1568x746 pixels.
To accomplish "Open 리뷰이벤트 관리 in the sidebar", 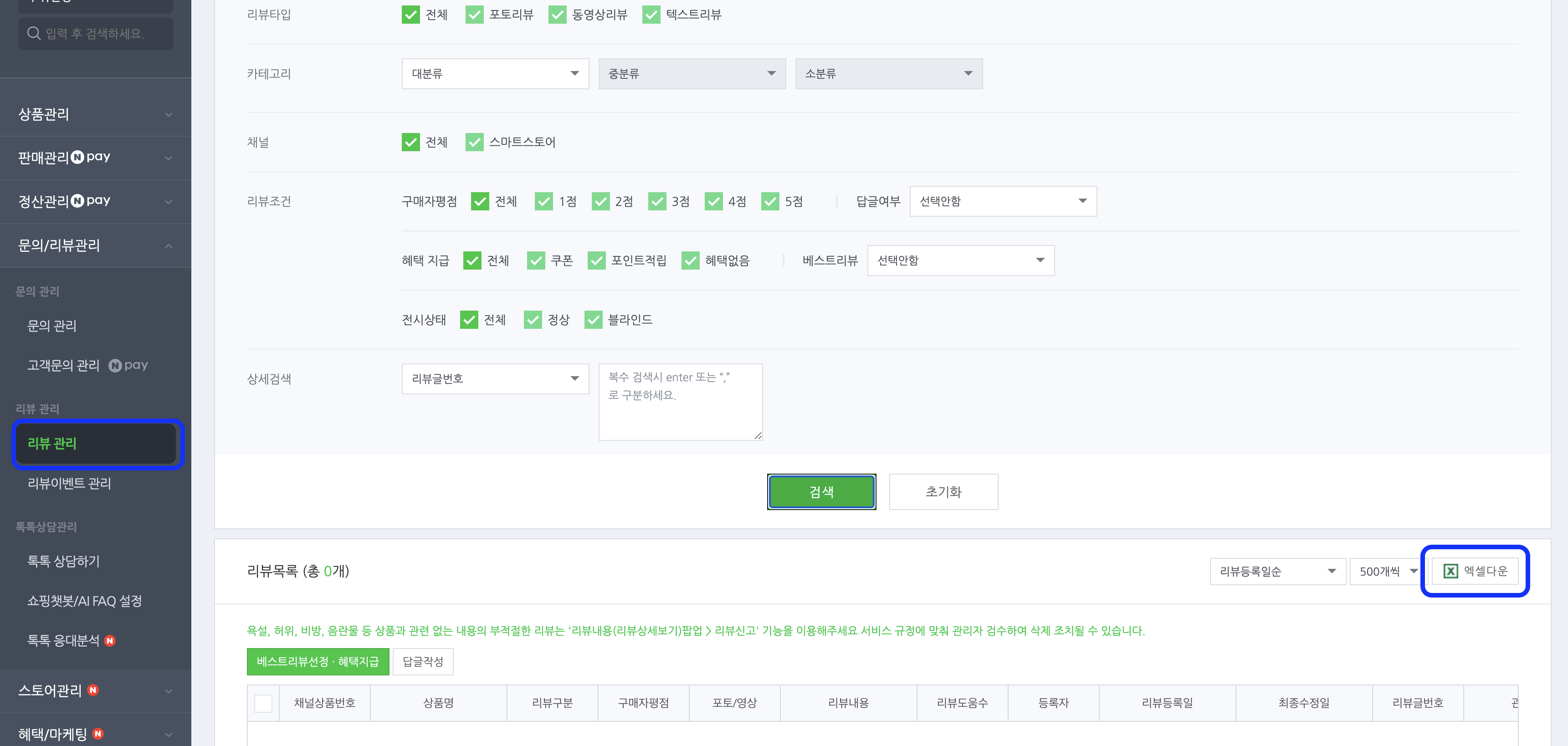I will (69, 483).
